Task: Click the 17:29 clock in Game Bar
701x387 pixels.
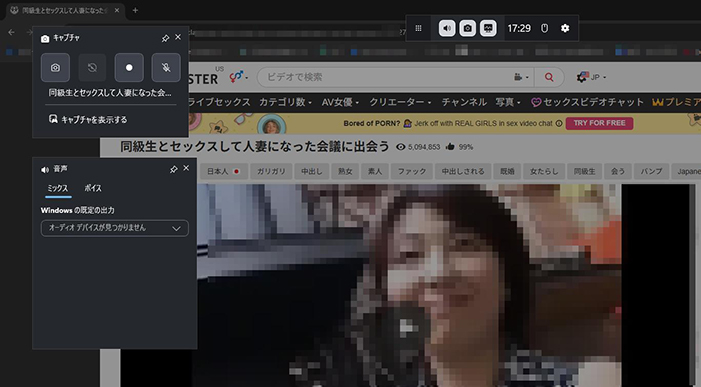Action: point(519,29)
